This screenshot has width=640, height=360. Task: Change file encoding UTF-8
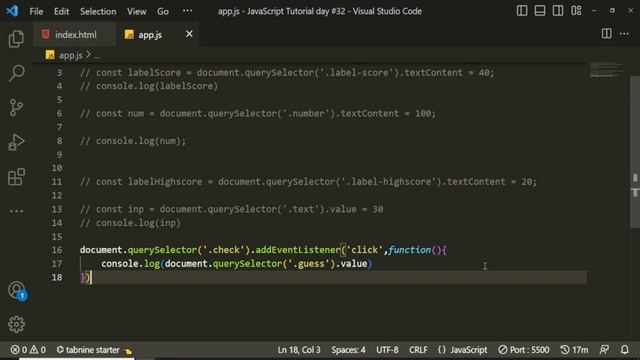(387, 350)
